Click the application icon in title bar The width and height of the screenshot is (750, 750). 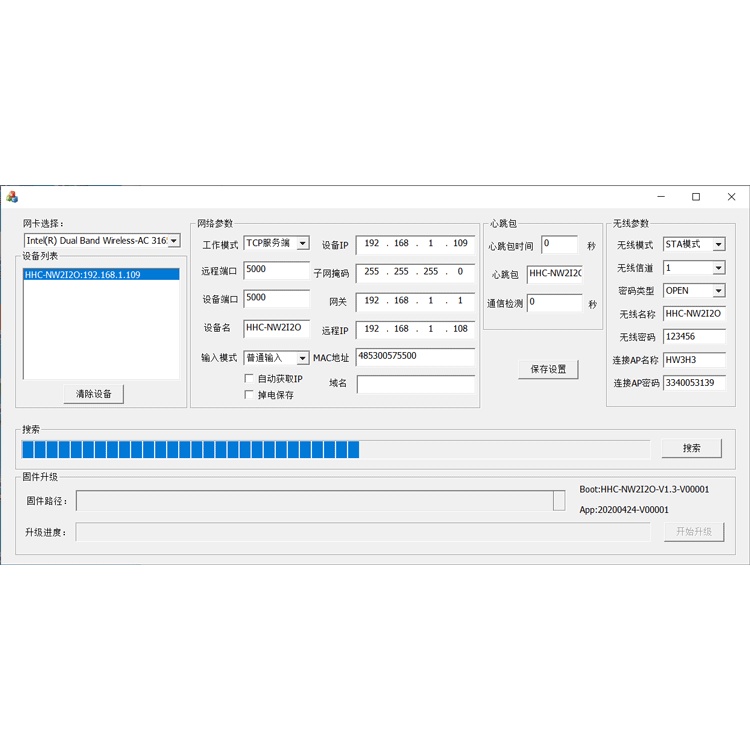[x=12, y=197]
